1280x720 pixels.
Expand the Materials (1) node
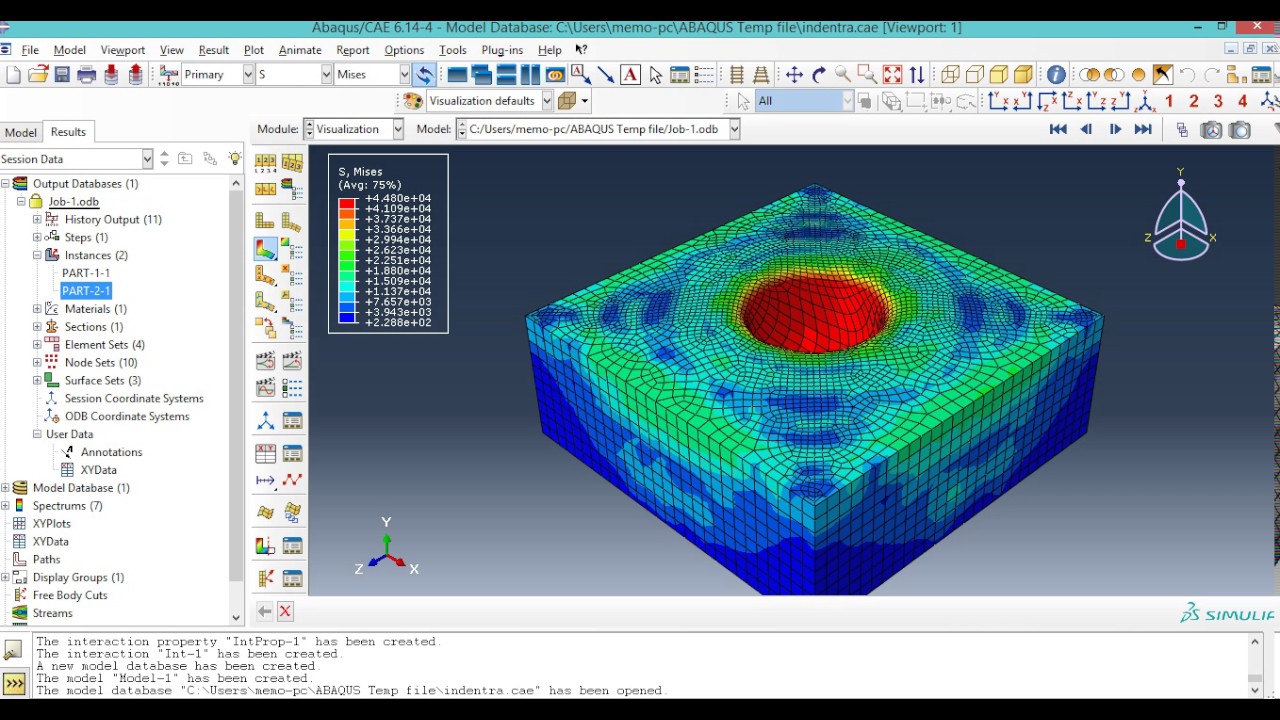tap(37, 309)
